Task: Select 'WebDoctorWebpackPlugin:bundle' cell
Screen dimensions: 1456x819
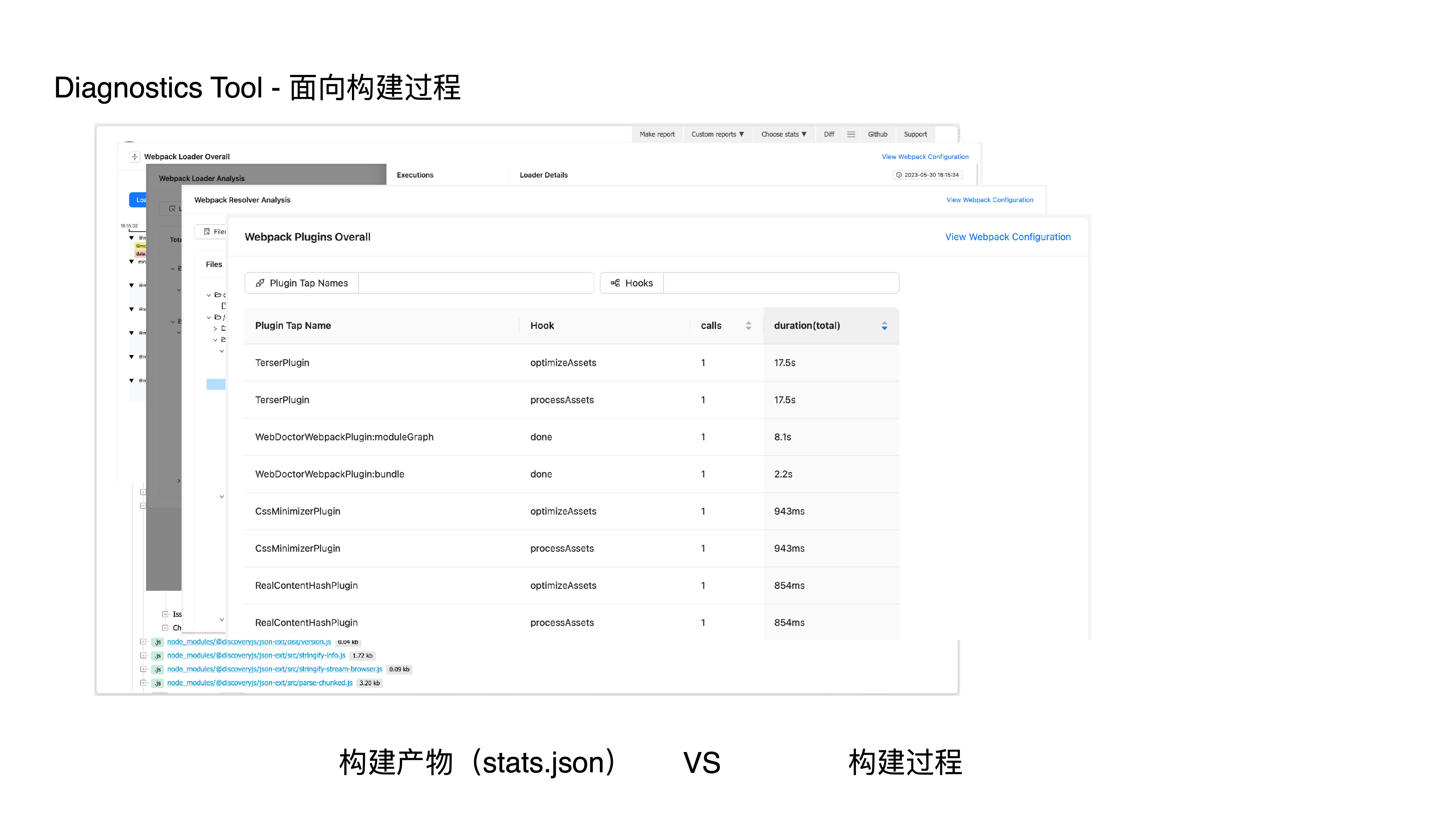Action: point(330,474)
